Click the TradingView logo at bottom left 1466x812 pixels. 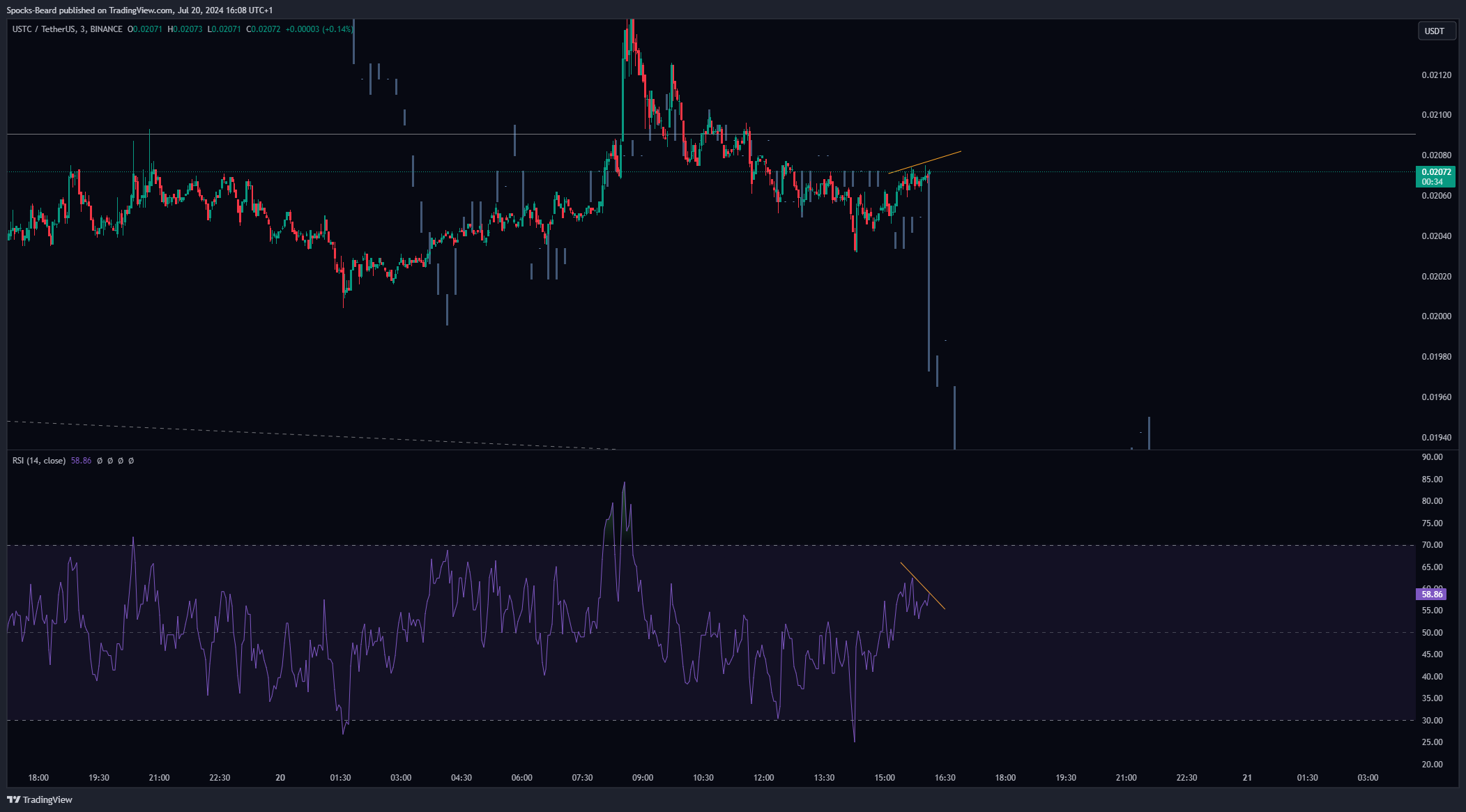40,799
